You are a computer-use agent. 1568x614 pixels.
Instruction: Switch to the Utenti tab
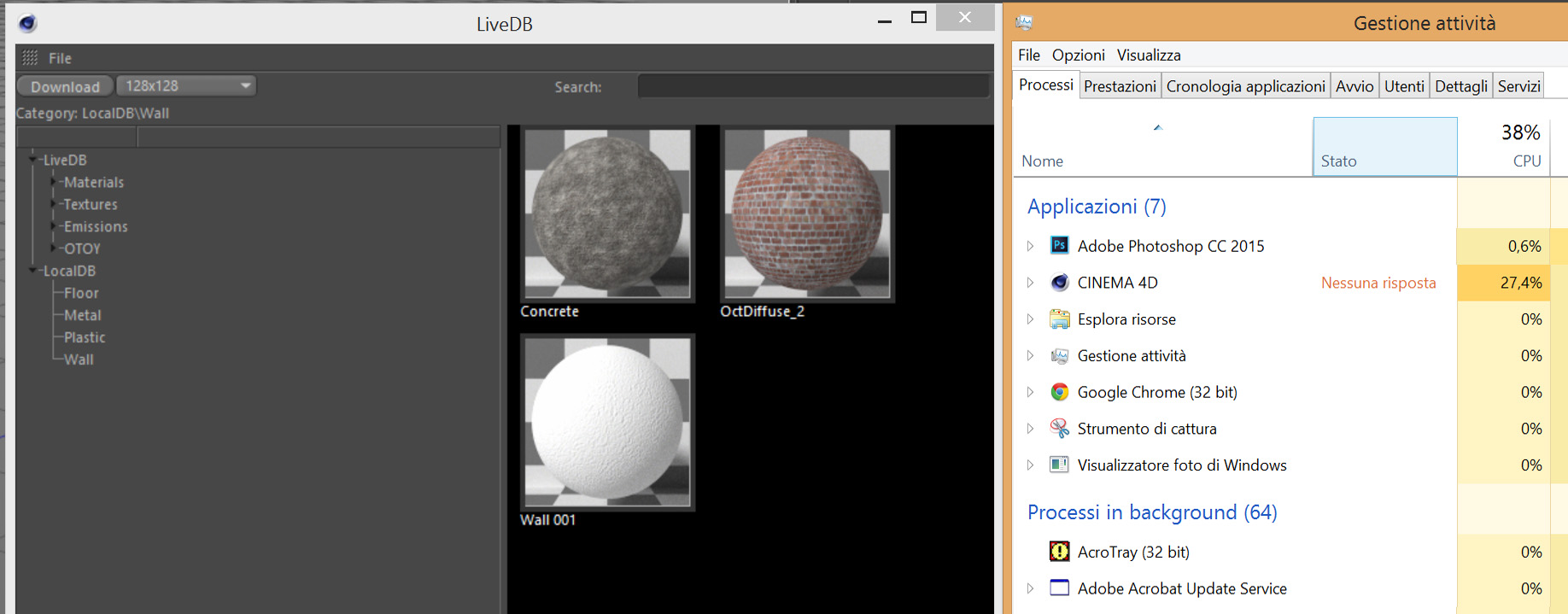point(1404,86)
